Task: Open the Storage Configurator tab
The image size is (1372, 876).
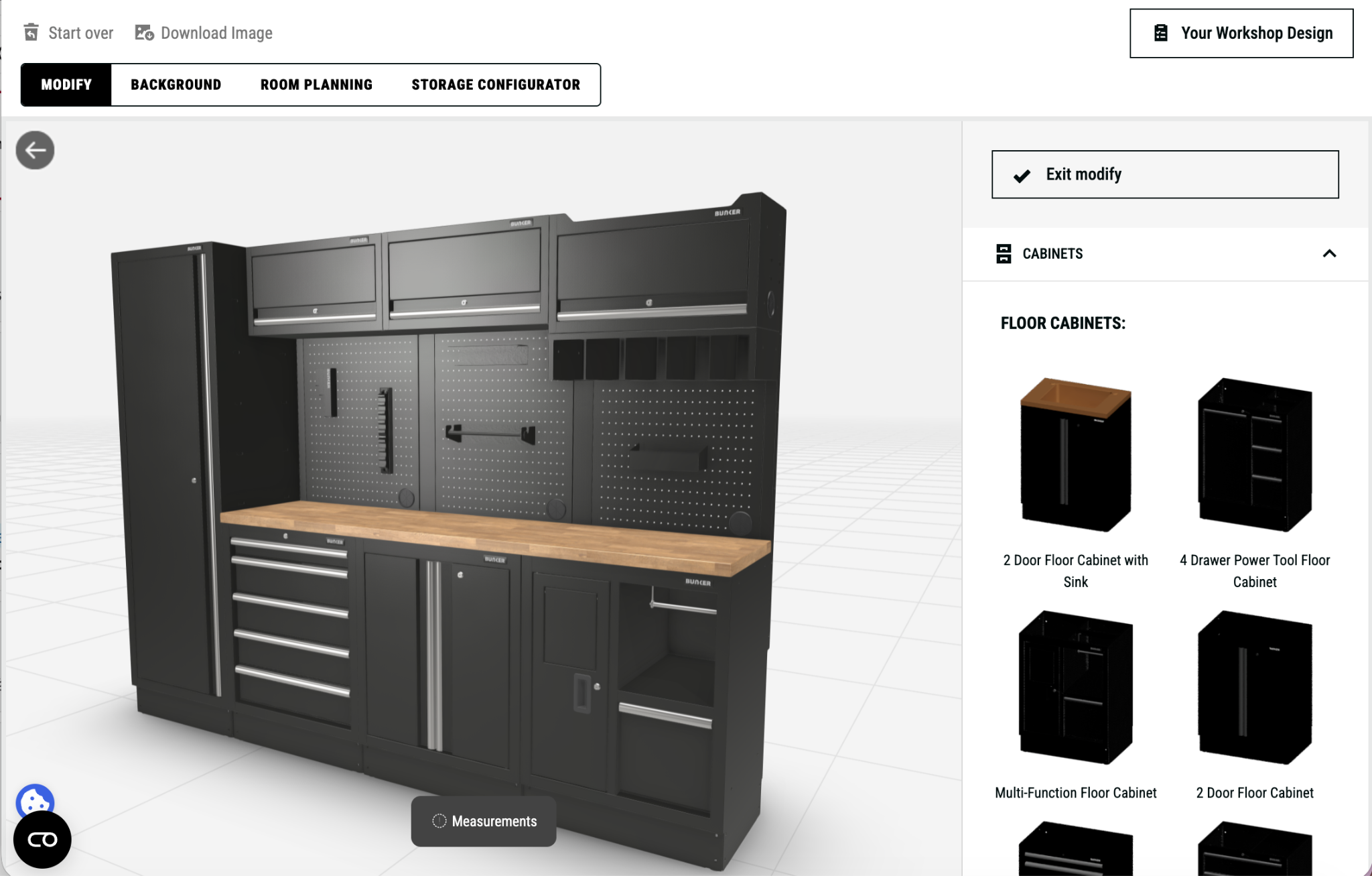Action: pos(496,84)
